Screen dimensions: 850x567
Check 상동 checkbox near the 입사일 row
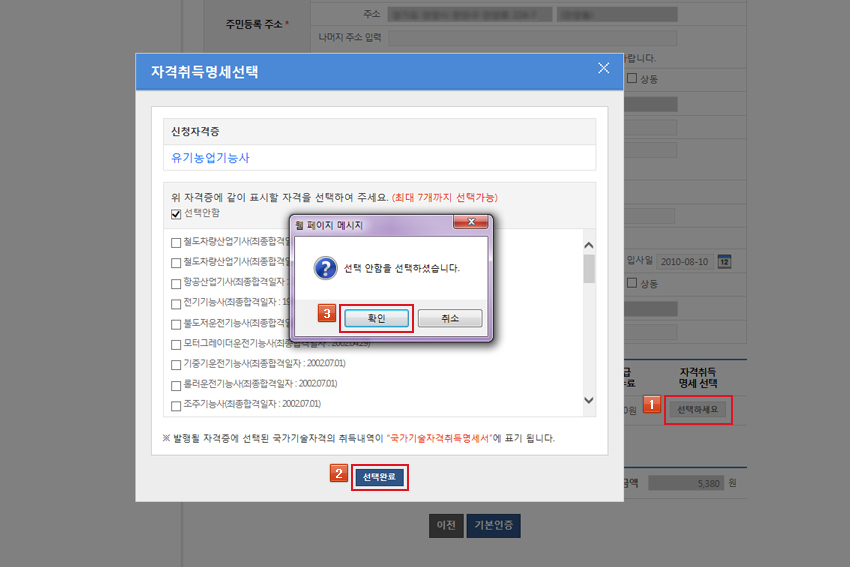[632, 283]
